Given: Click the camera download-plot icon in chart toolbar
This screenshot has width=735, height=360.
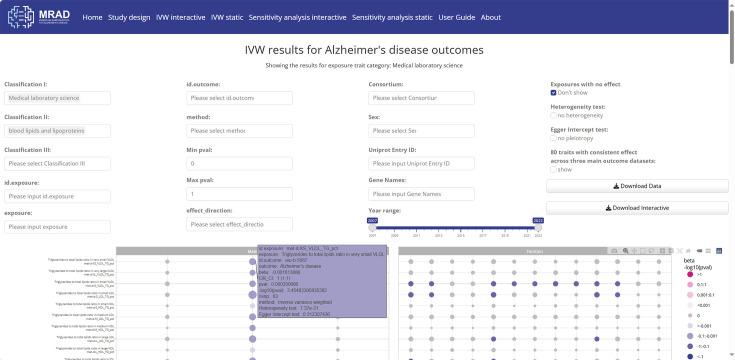Looking at the screenshot, I should tap(614, 251).
